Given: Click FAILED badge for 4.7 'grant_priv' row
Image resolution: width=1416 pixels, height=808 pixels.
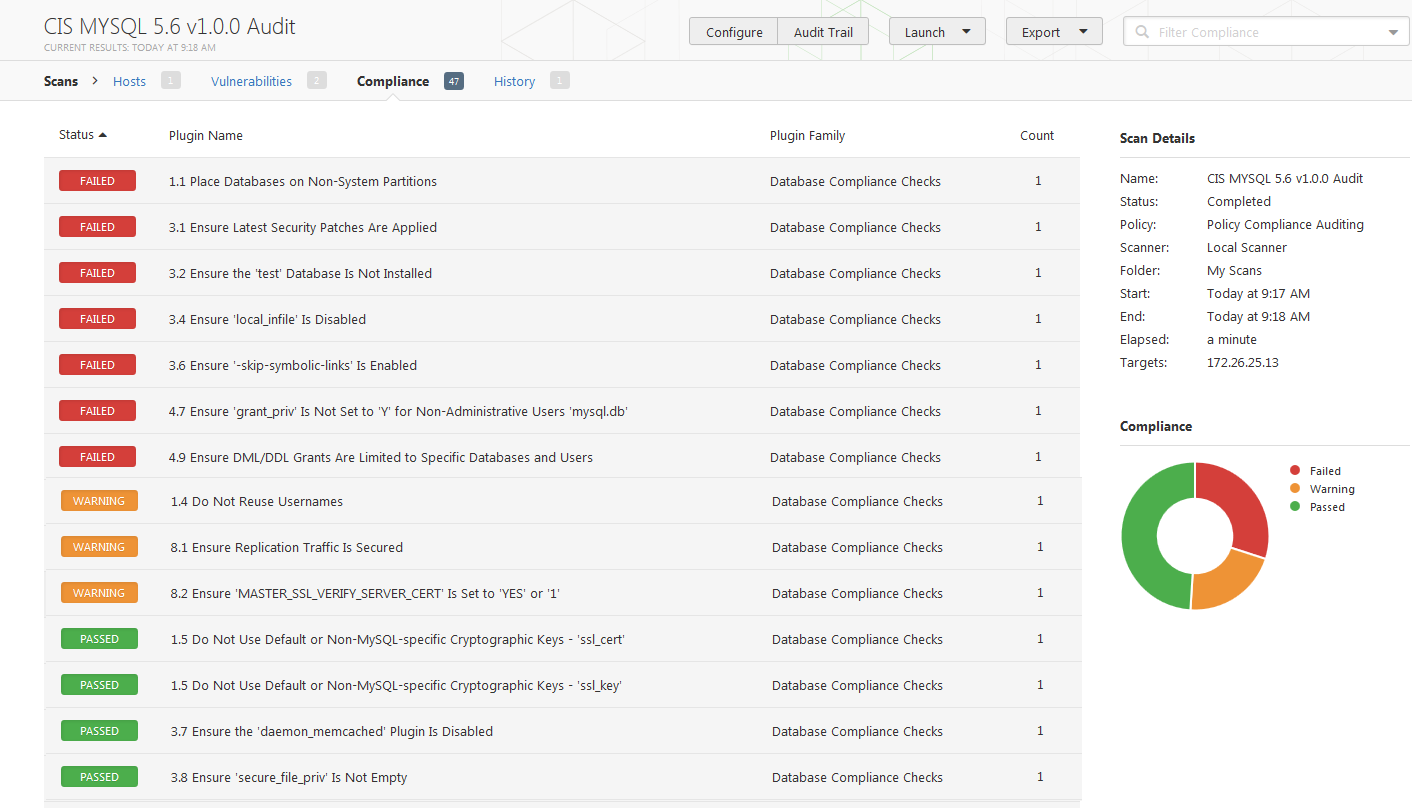Looking at the screenshot, I should coord(97,411).
